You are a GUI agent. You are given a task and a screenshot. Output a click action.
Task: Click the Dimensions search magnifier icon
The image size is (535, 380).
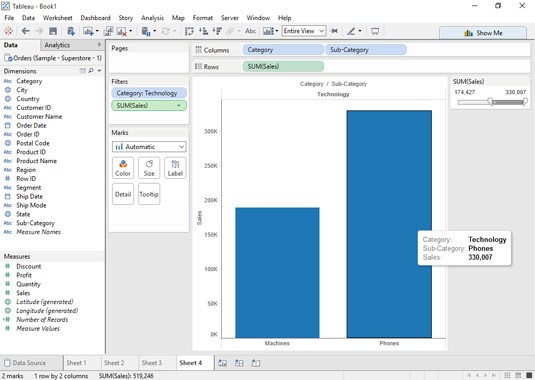point(91,71)
